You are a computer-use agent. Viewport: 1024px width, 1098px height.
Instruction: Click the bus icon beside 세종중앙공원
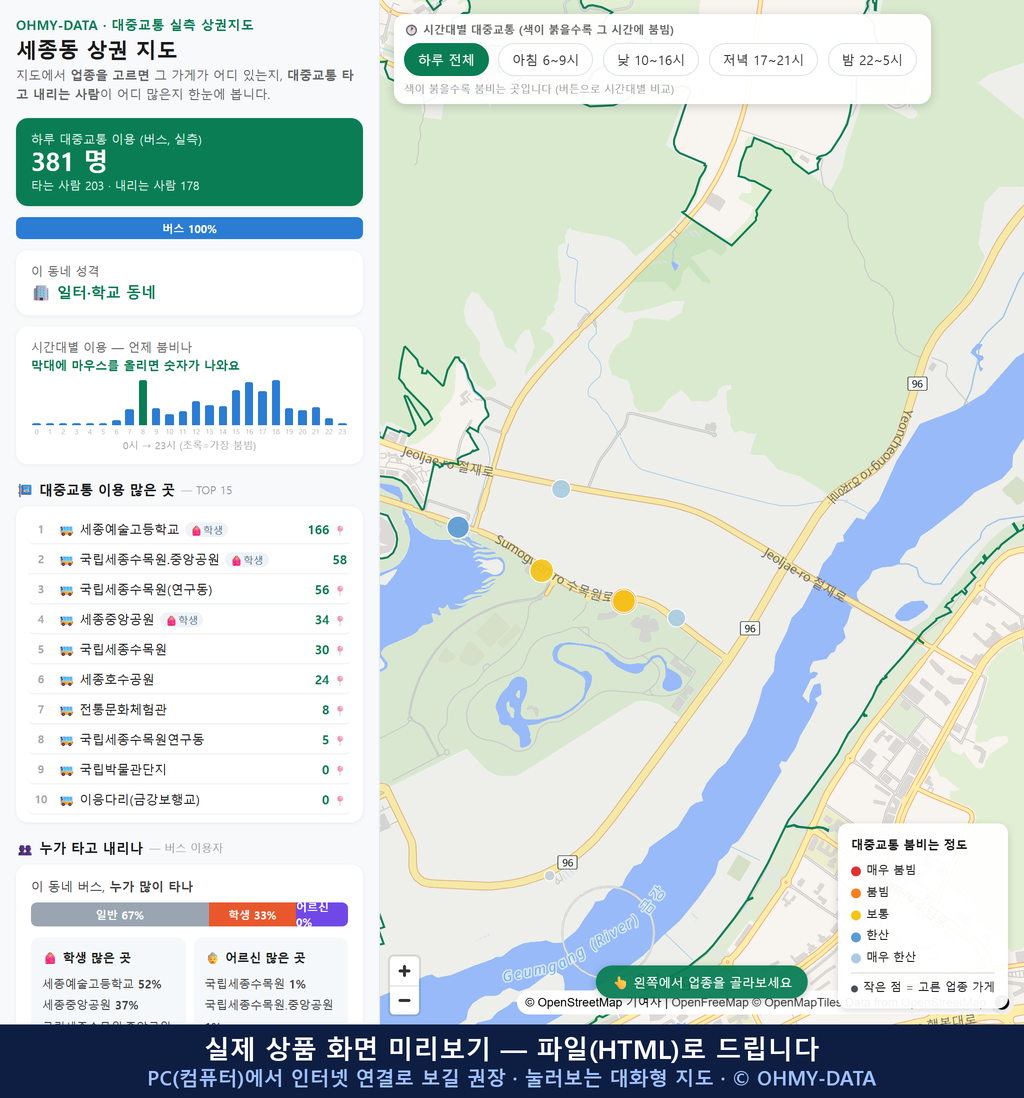click(67, 620)
